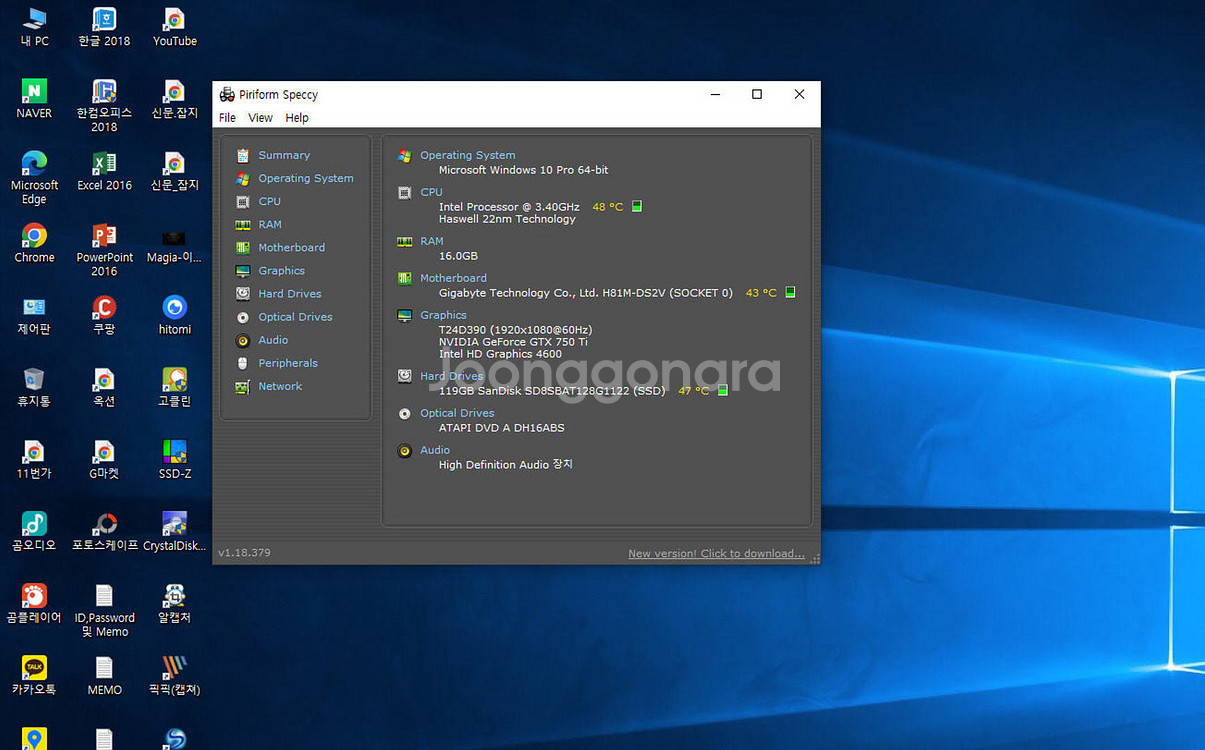This screenshot has height=750, width=1205.
Task: Select the 카카오톡 desktop icon
Action: coord(34,675)
